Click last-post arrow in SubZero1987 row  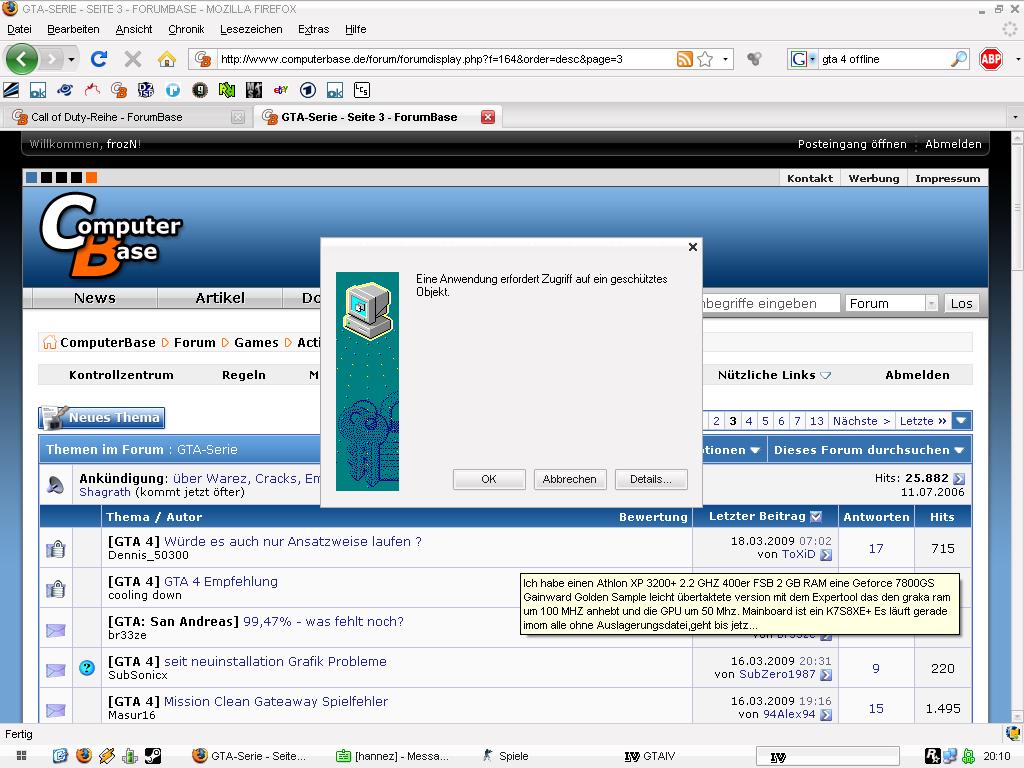tap(826, 675)
